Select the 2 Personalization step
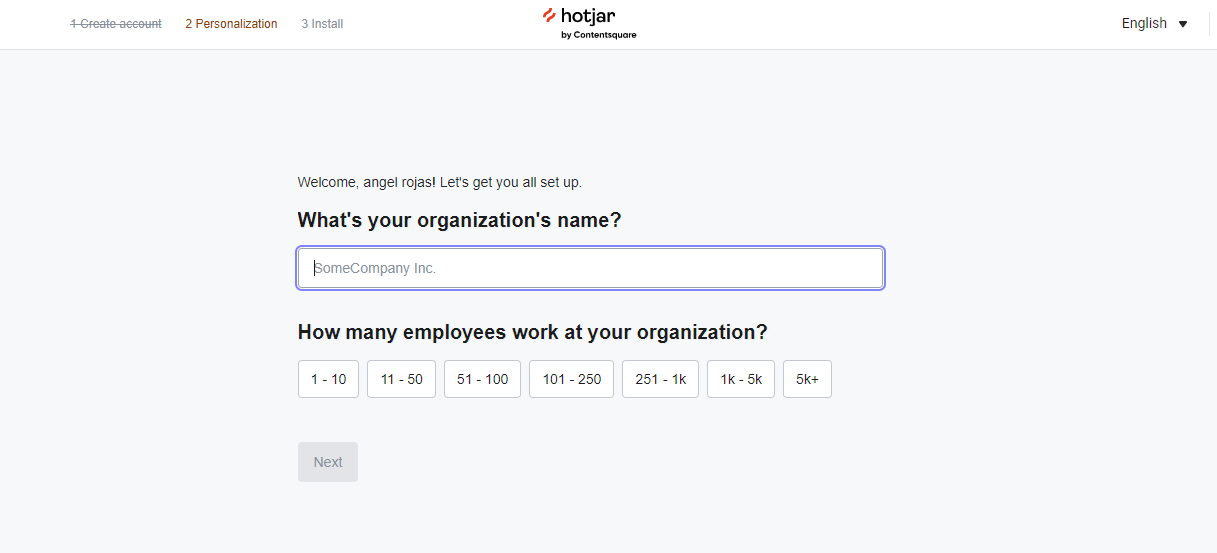Image resolution: width=1217 pixels, height=553 pixels. coord(231,24)
